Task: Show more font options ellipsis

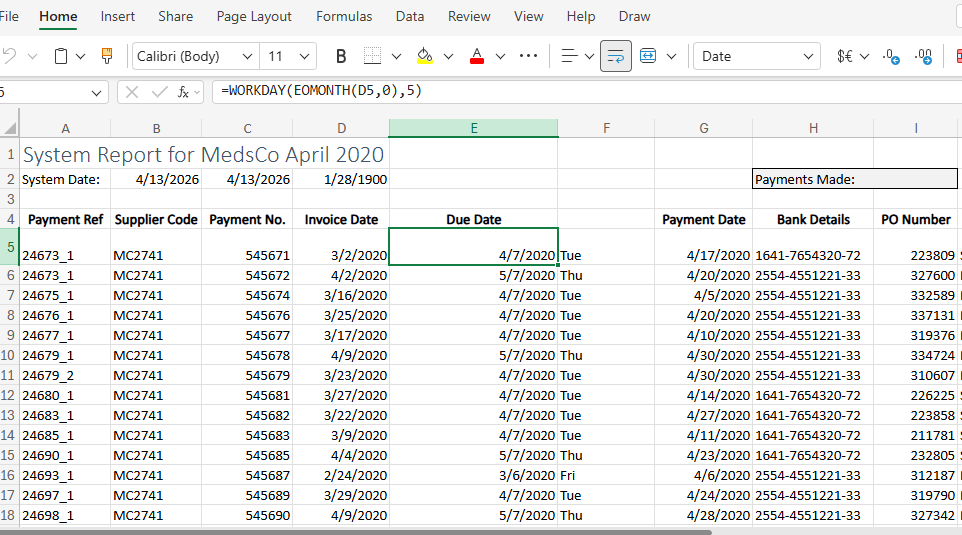Action: point(528,56)
